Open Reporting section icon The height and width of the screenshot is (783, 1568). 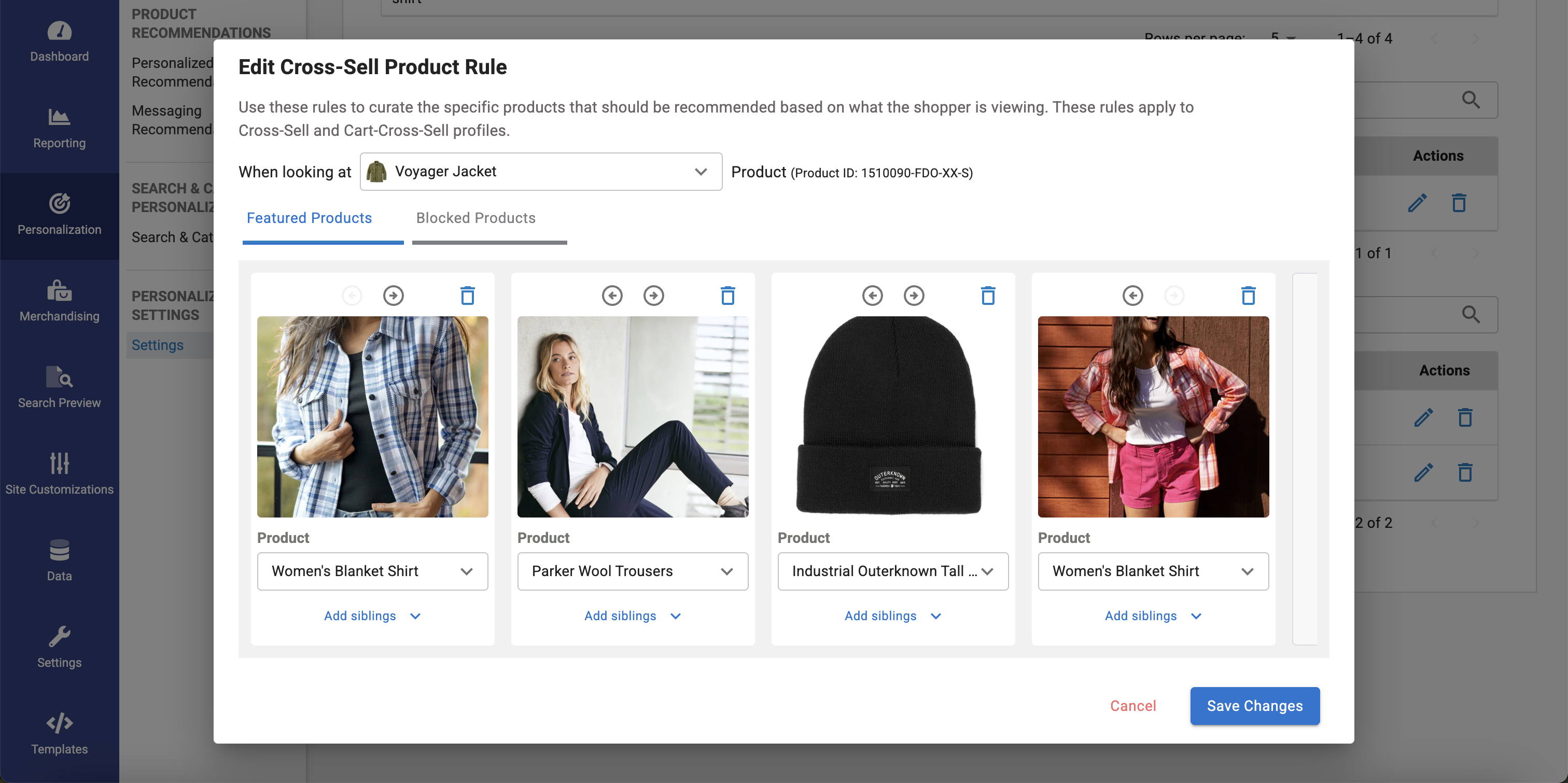coord(59,116)
